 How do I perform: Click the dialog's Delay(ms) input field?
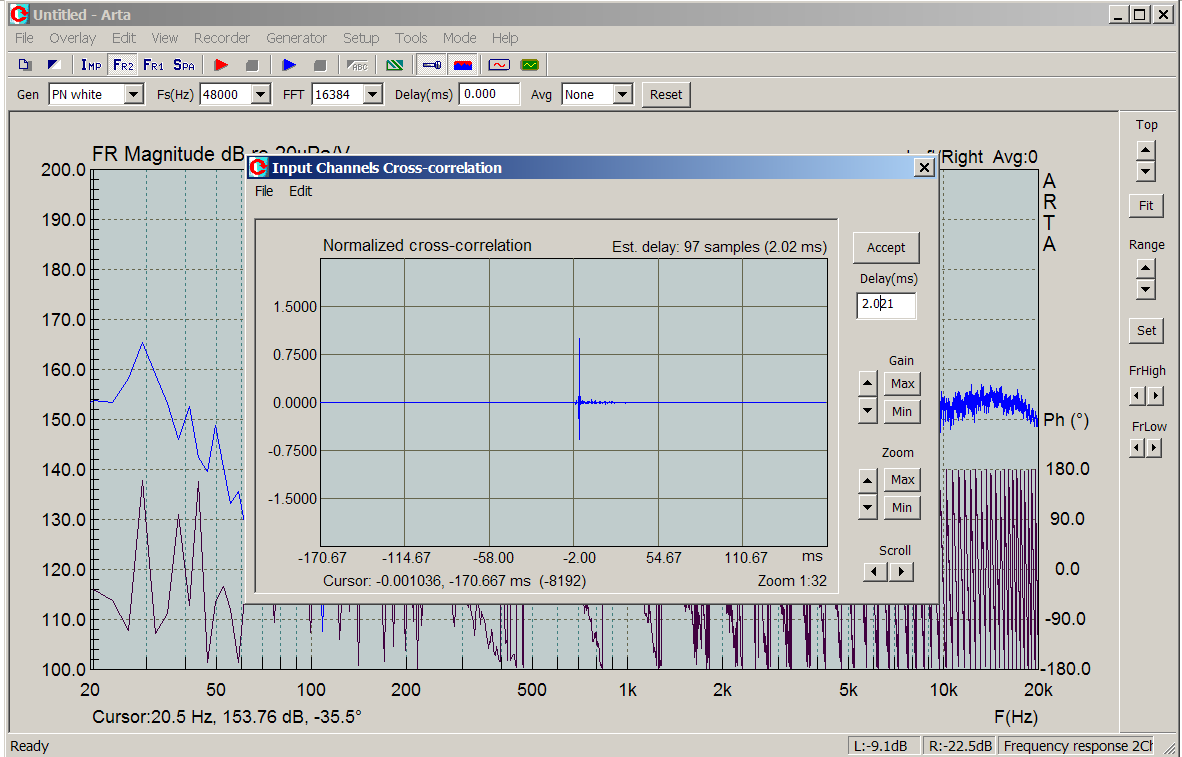pyautogui.click(x=886, y=305)
